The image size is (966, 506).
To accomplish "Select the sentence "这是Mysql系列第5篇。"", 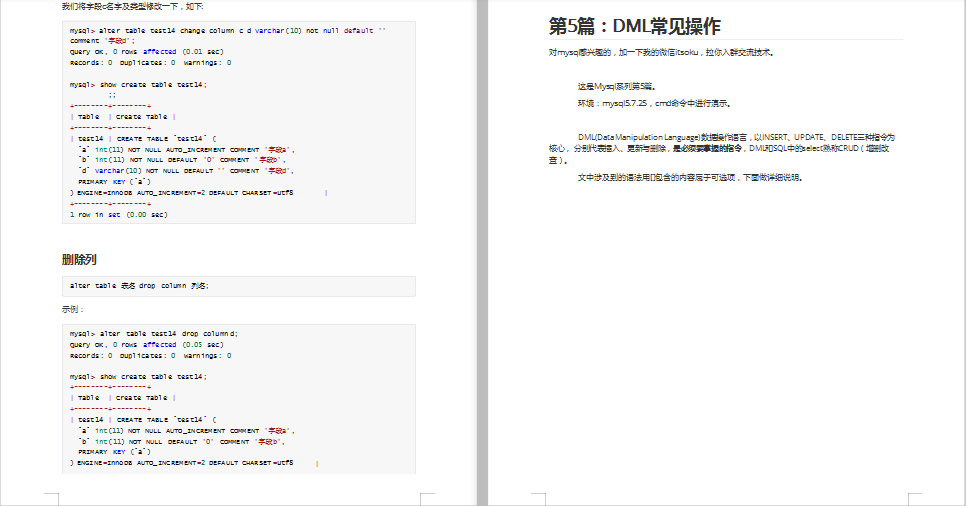I will pyautogui.click(x=617, y=87).
